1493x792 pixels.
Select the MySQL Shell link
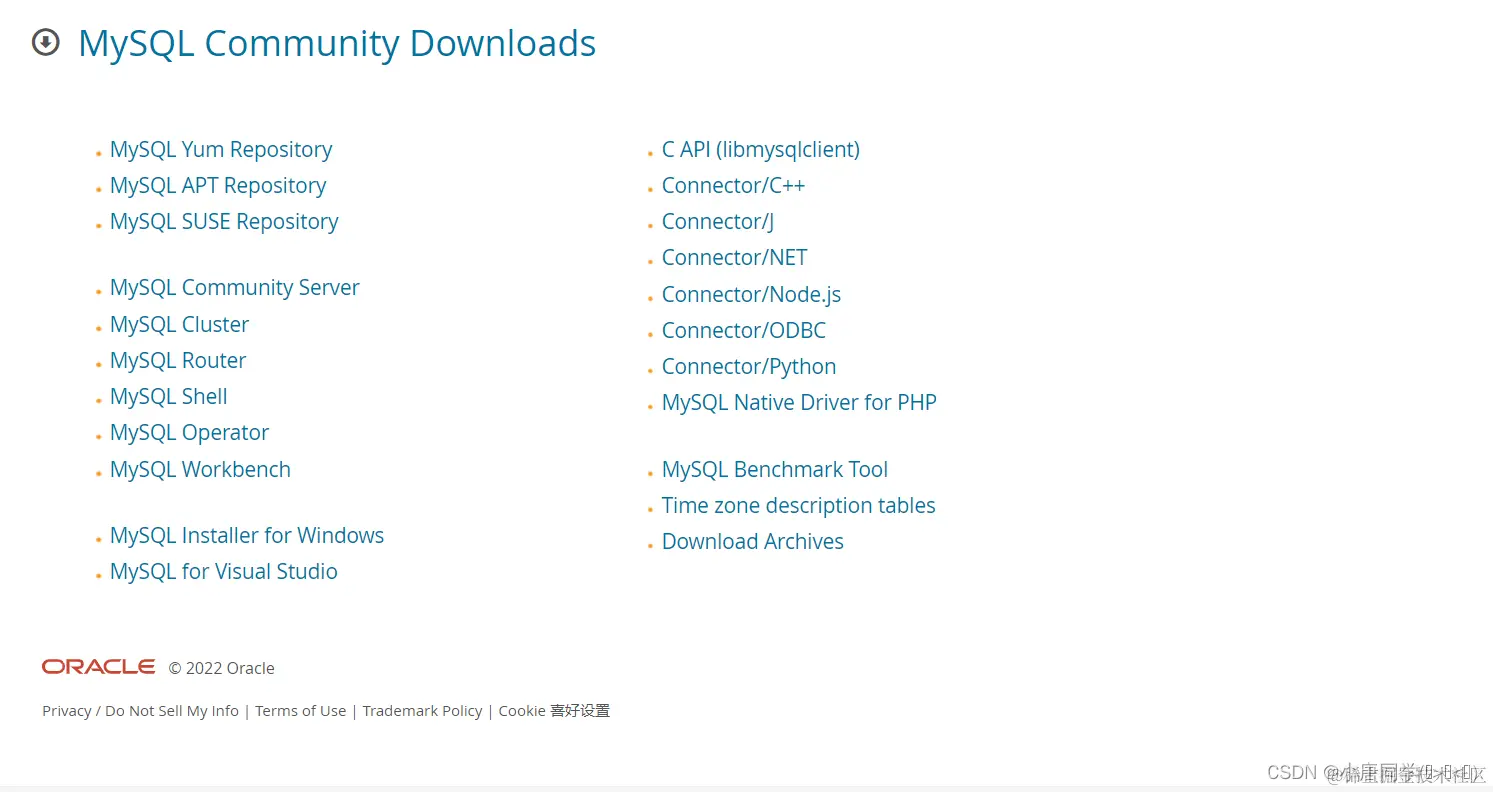pyautogui.click(x=169, y=396)
